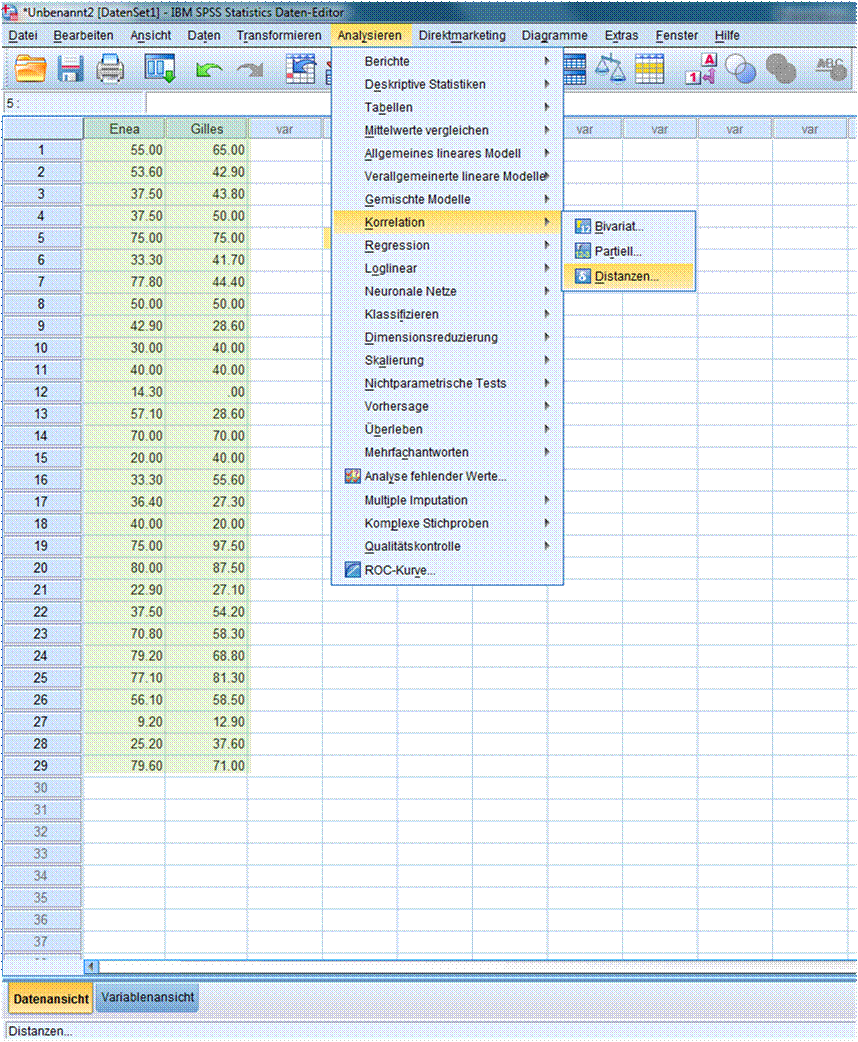Screen dimensions: 858x1042
Task: Toggle the Value labels icon
Action: pyautogui.click(x=701, y=68)
